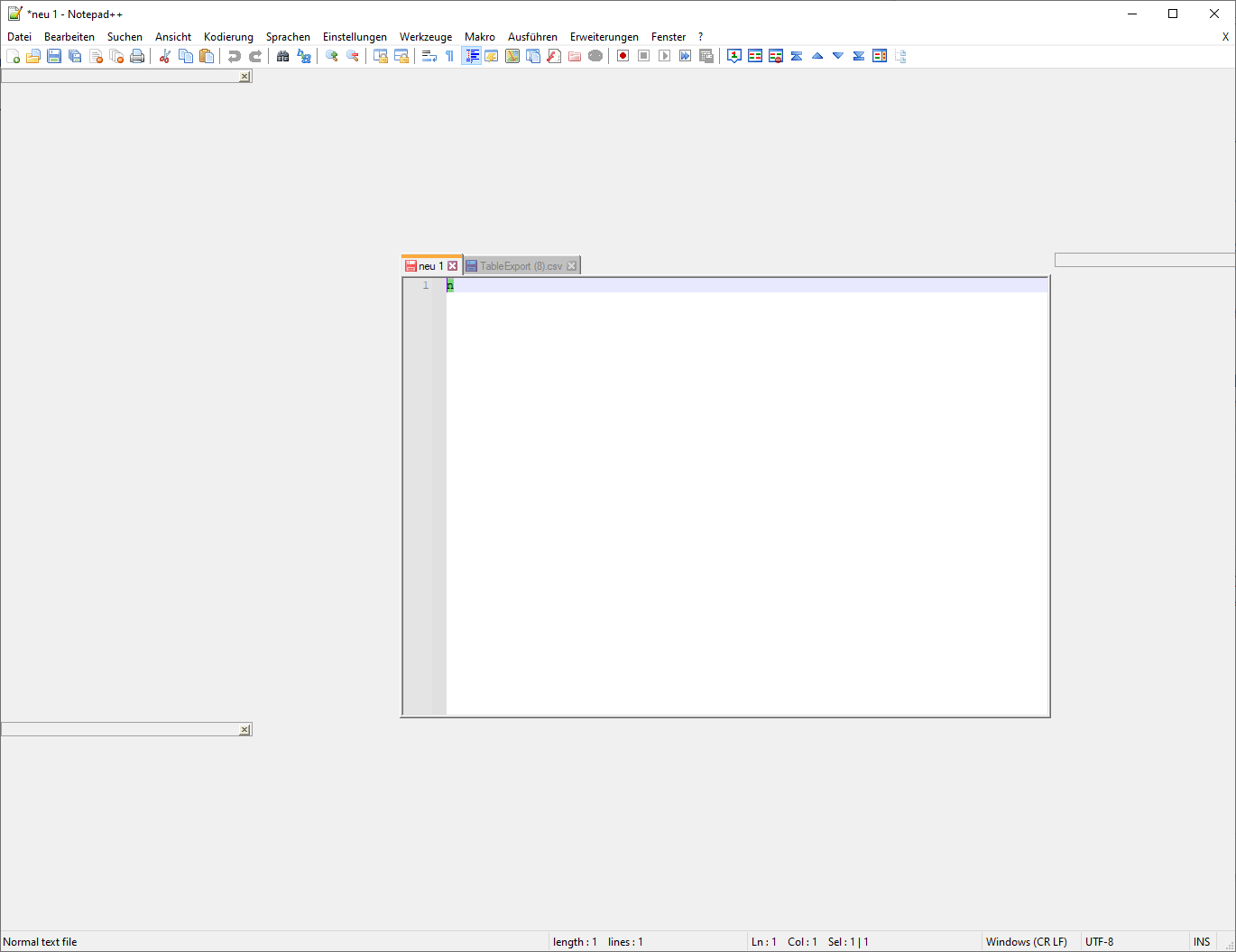The width and height of the screenshot is (1236, 952).
Task: Click the Compare files toolbar icon
Action: pos(755,56)
